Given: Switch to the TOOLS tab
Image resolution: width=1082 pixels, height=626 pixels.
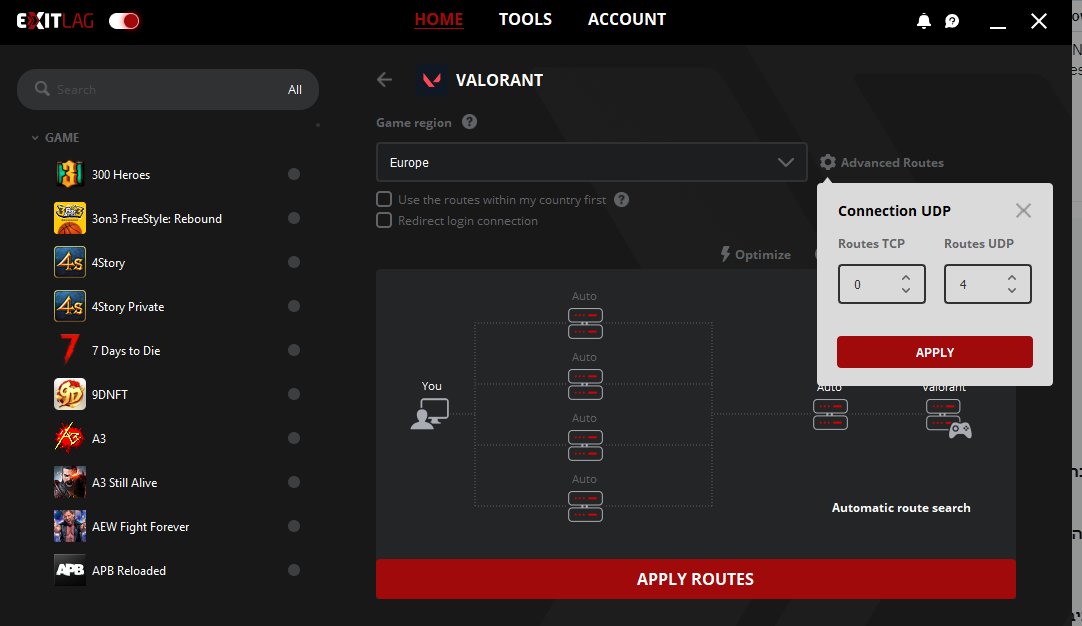Looking at the screenshot, I should [x=525, y=19].
